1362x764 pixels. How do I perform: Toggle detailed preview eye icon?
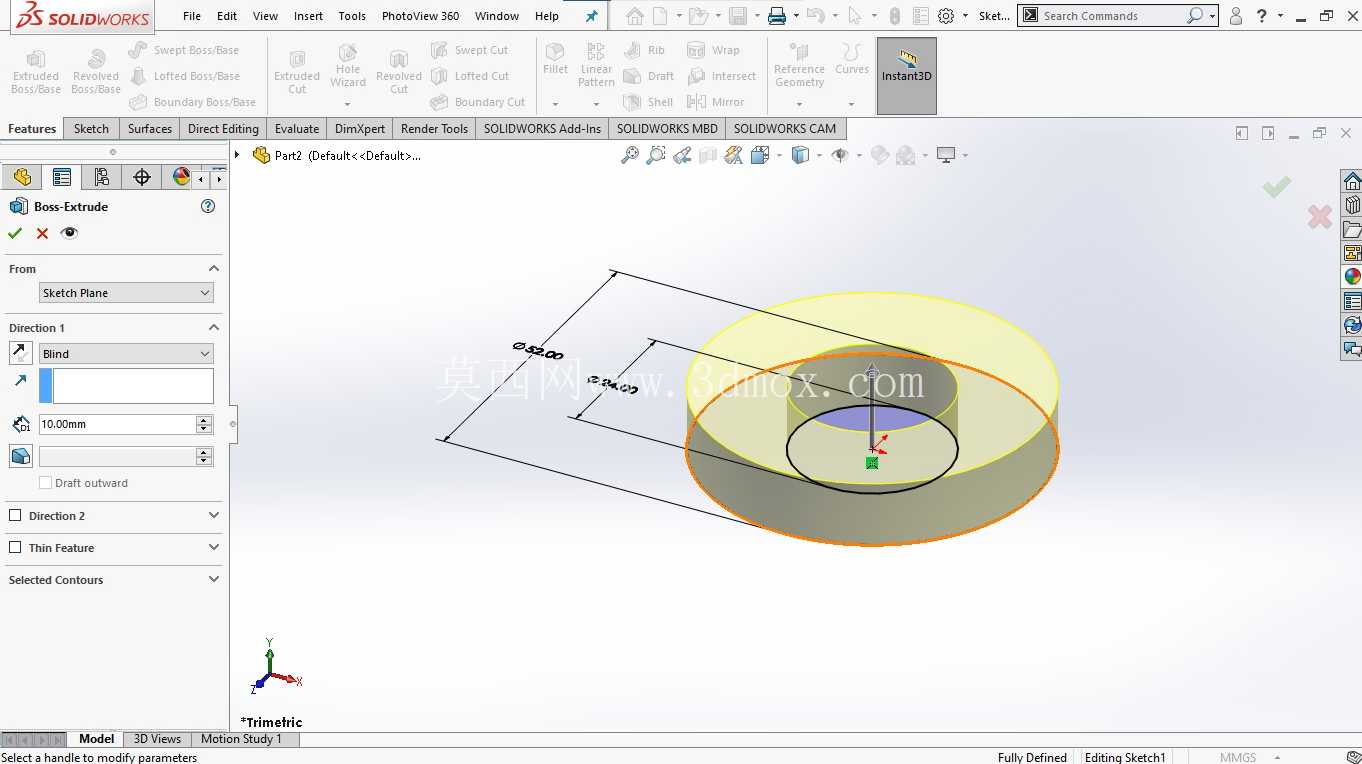tap(69, 233)
